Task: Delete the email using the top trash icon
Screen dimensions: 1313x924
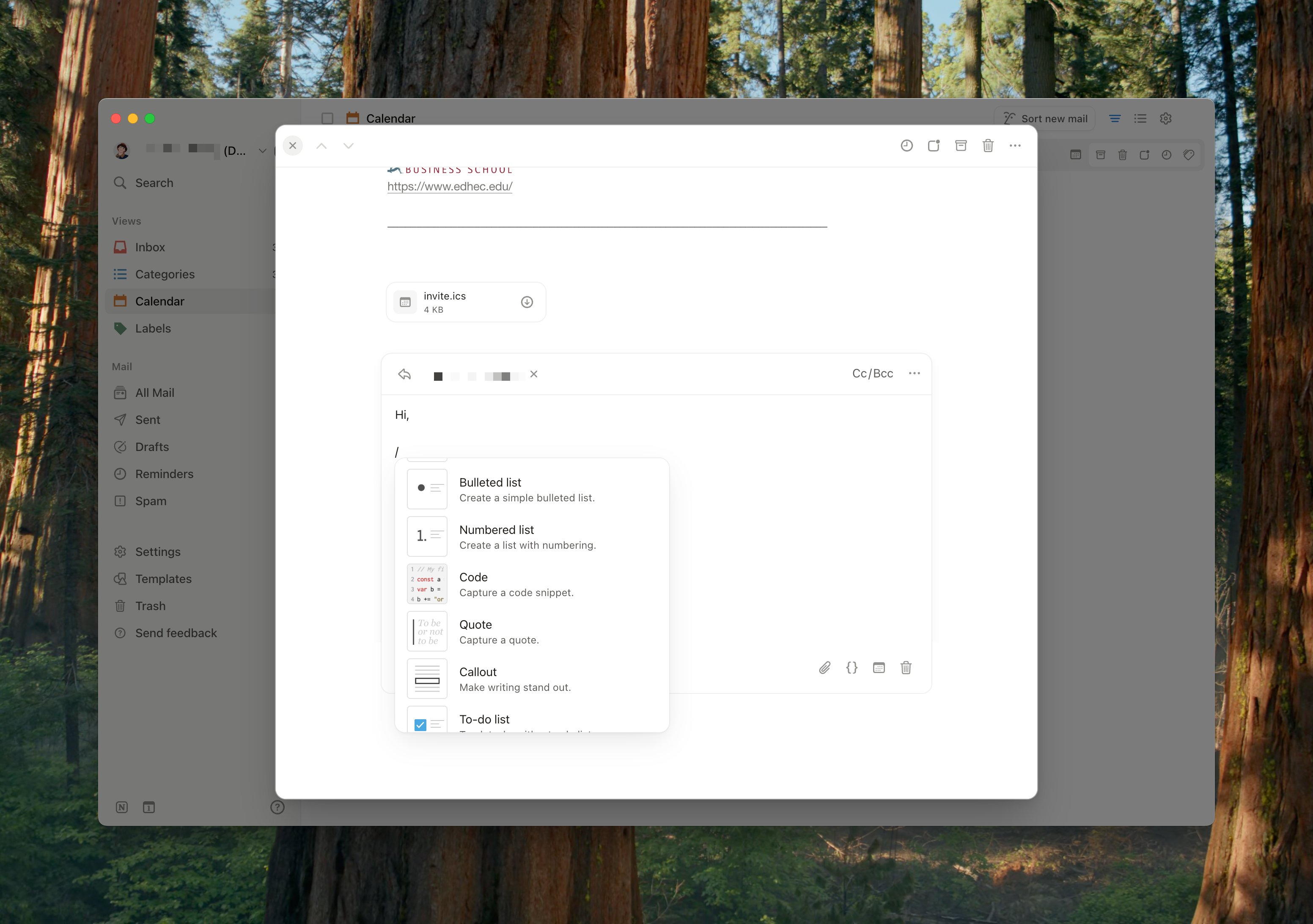Action: click(988, 146)
